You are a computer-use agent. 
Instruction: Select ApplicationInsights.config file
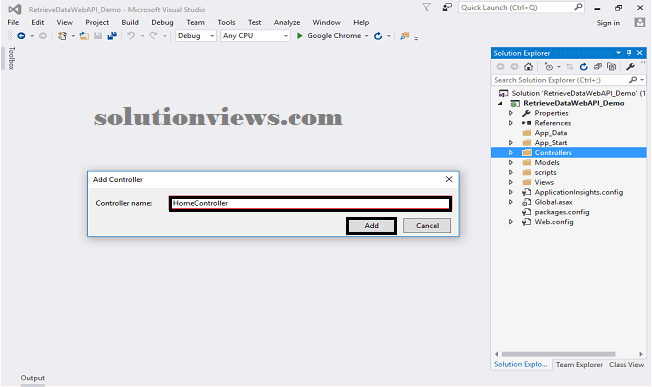click(x=578, y=192)
